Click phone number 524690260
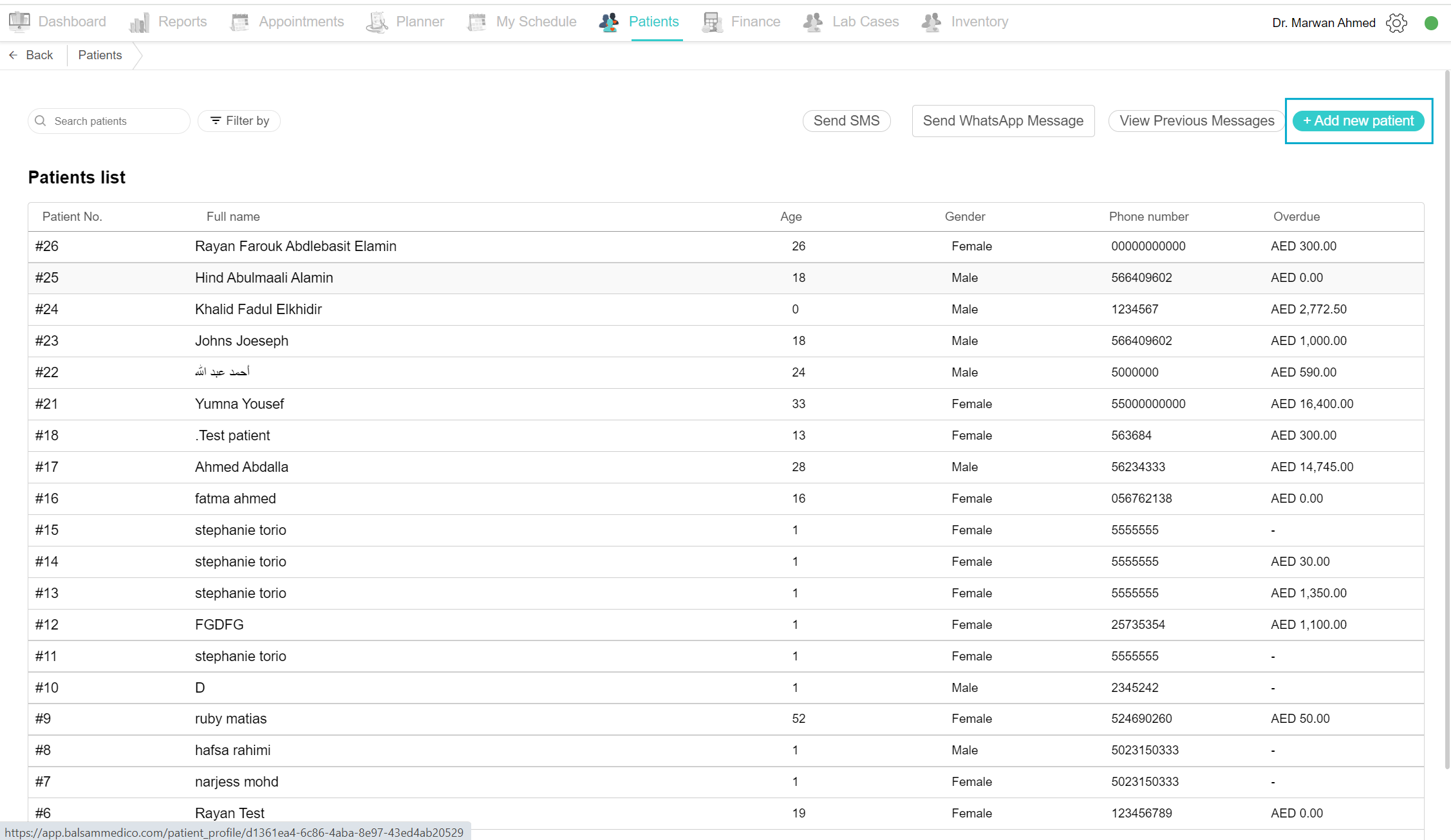This screenshot has width=1451, height=840. coord(1141,719)
